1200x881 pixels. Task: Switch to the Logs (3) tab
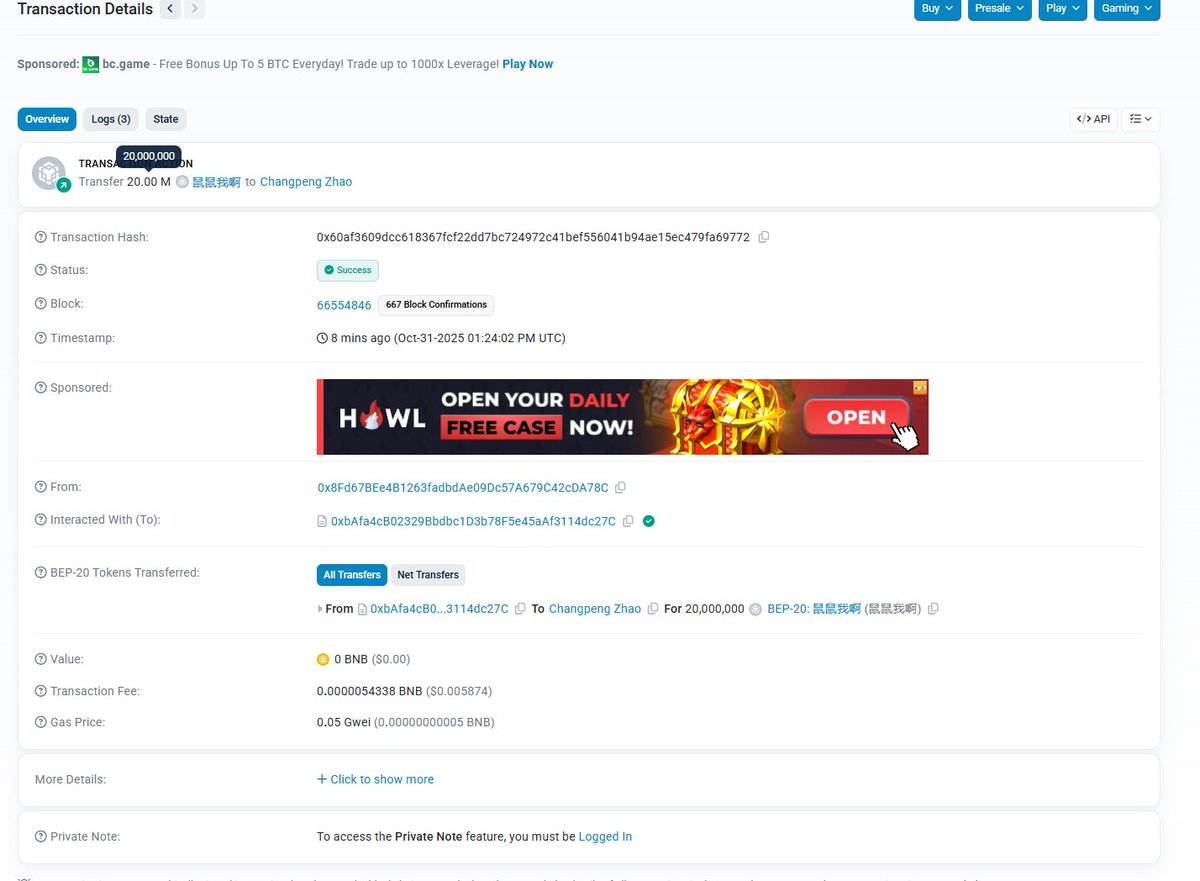(111, 119)
